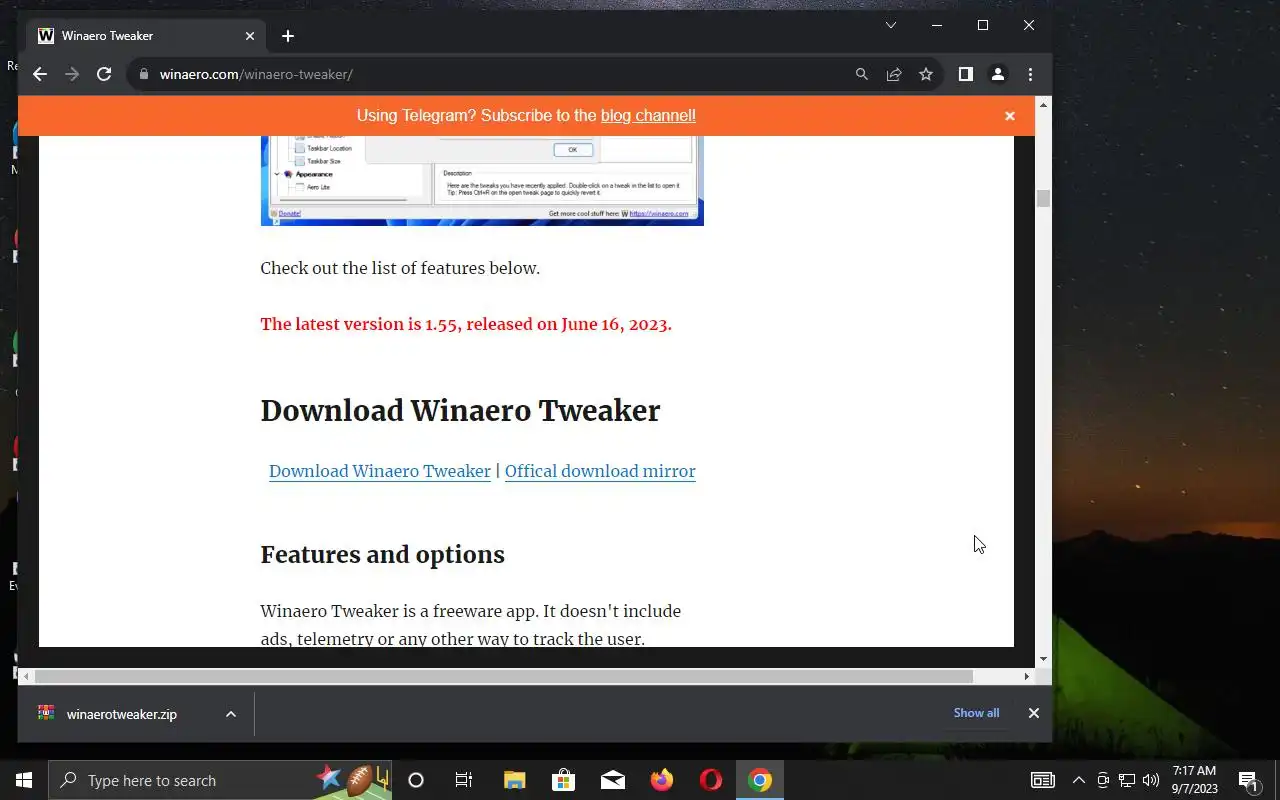The image size is (1280, 800).
Task: Click the horizontal scrollbar thumb
Action: [504, 677]
